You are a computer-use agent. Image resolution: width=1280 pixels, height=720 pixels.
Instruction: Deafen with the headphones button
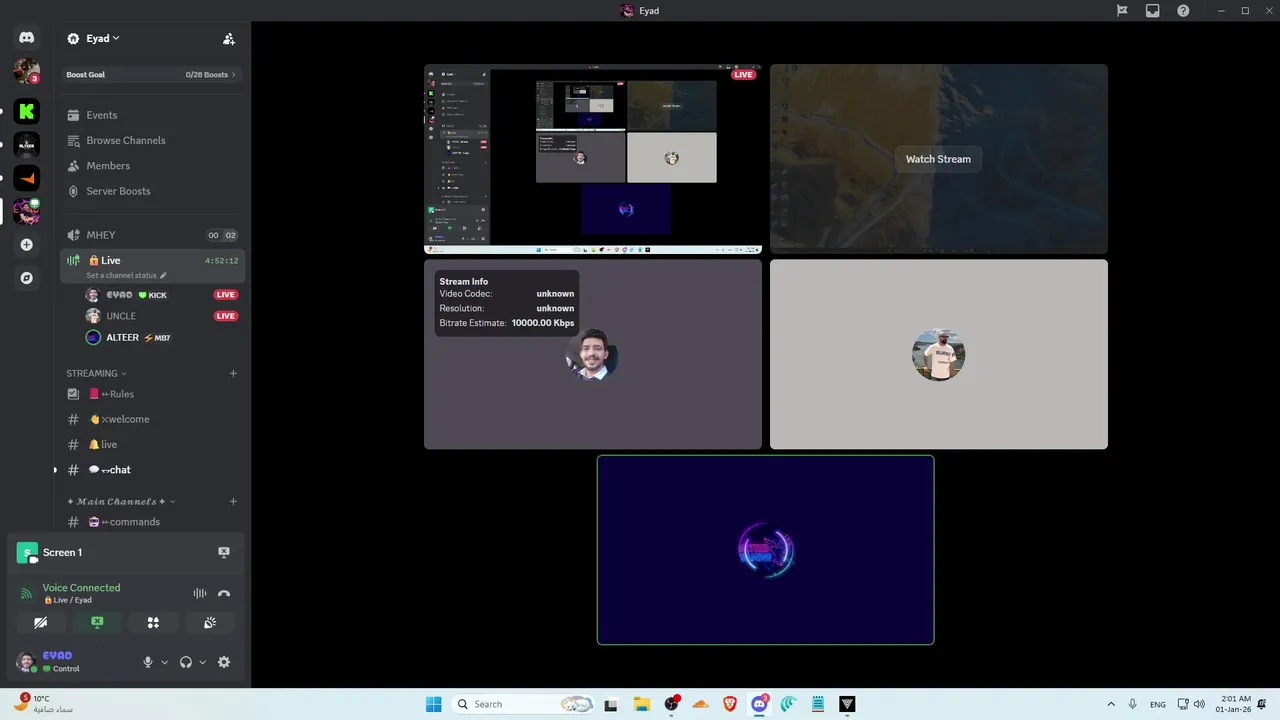click(x=185, y=662)
